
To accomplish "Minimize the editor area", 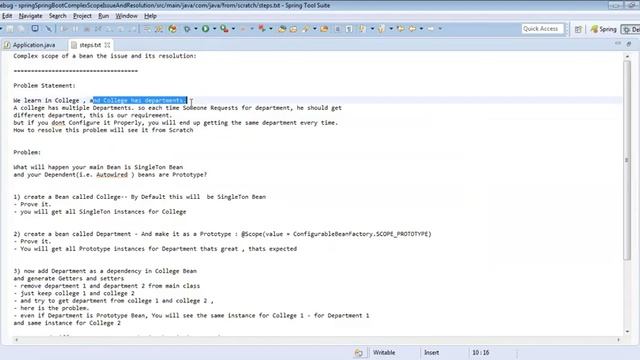I will click(x=618, y=43).
